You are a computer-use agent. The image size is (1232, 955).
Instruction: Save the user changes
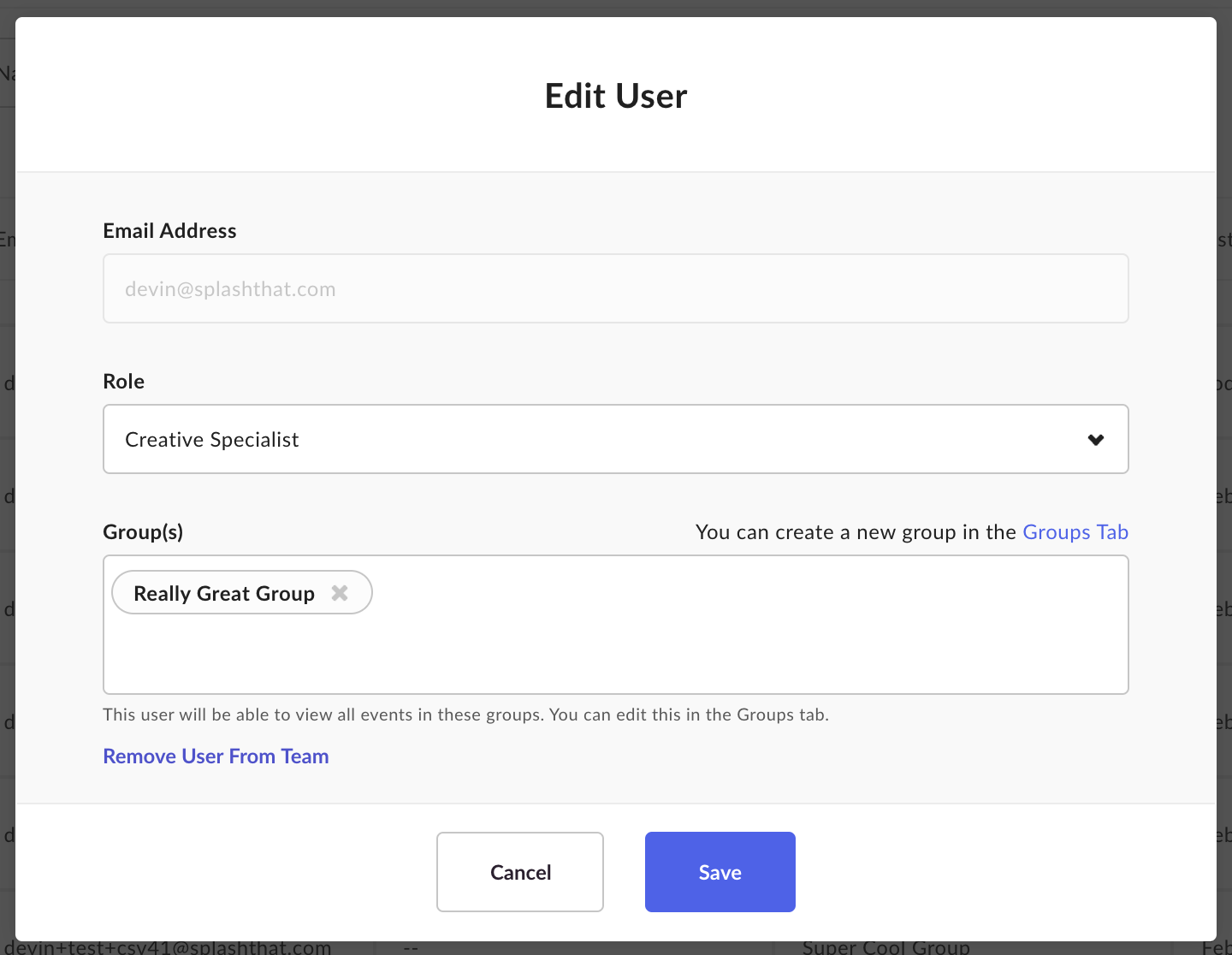point(720,872)
